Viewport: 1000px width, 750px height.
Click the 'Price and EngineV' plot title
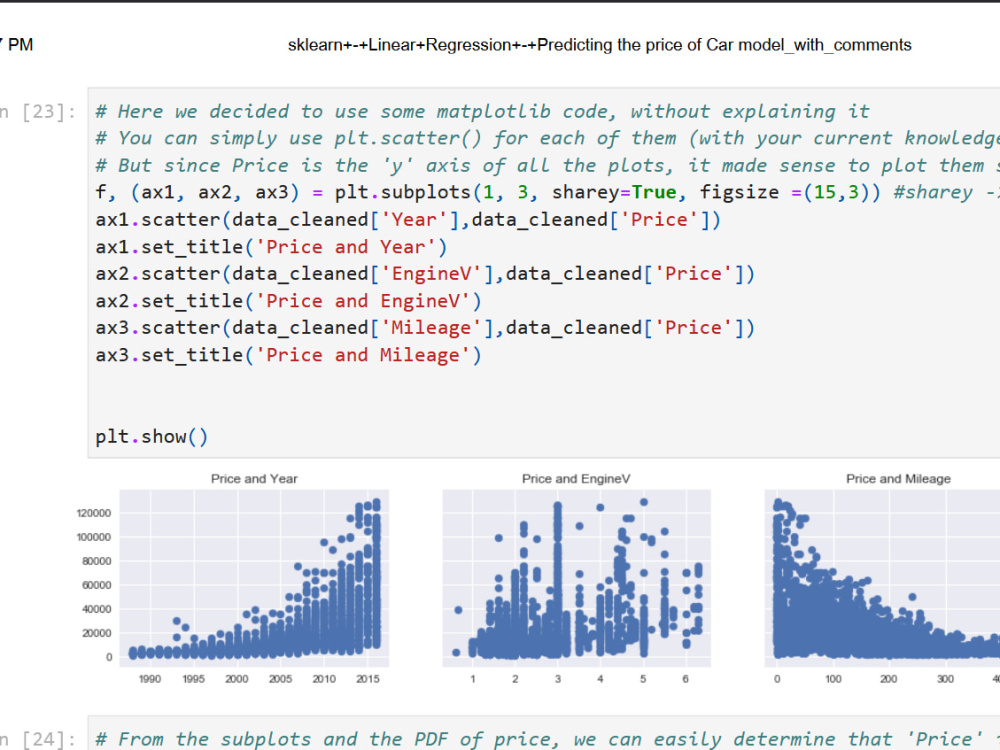coord(576,479)
